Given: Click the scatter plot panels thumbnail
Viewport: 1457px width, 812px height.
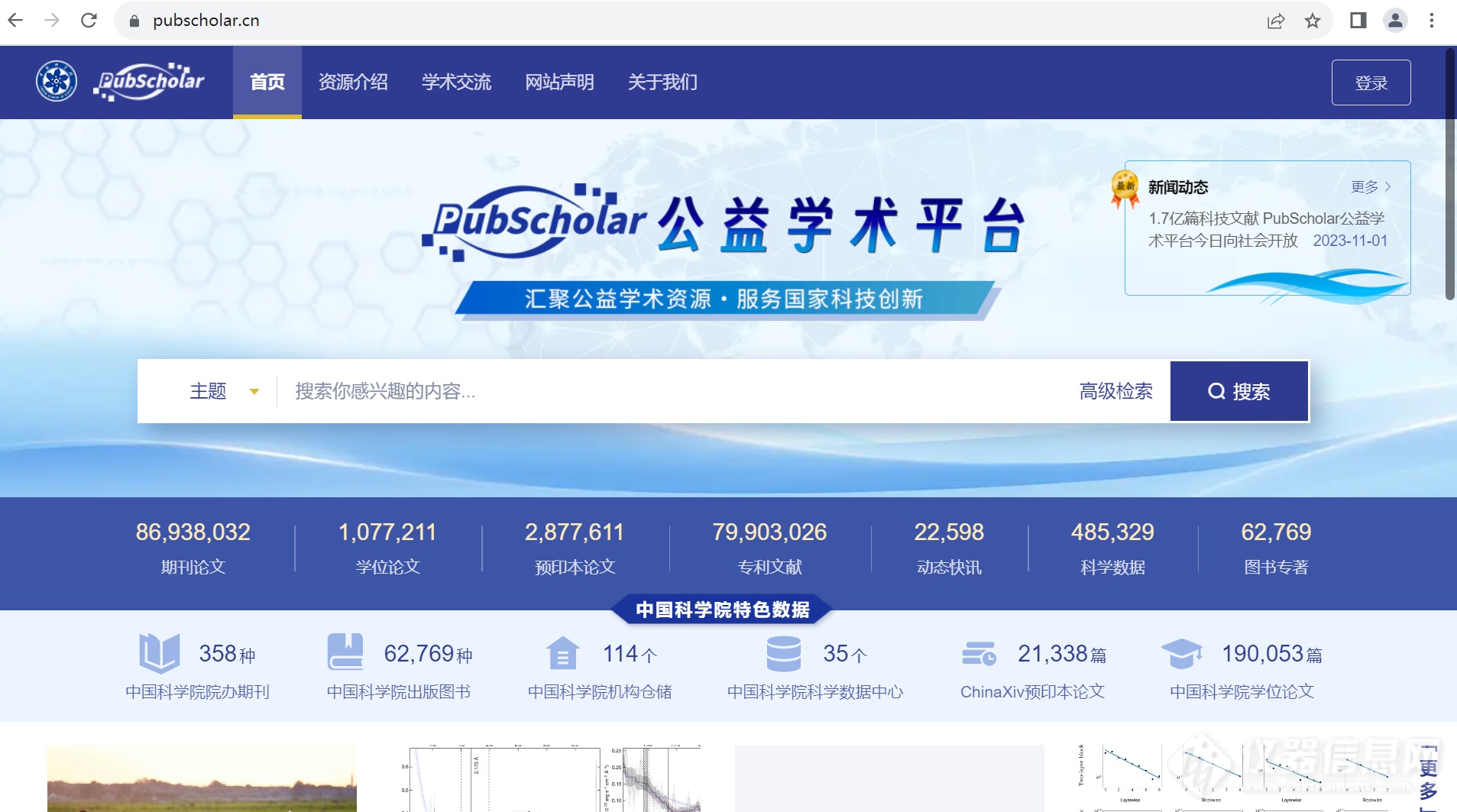Looking at the screenshot, I should (x=1235, y=778).
